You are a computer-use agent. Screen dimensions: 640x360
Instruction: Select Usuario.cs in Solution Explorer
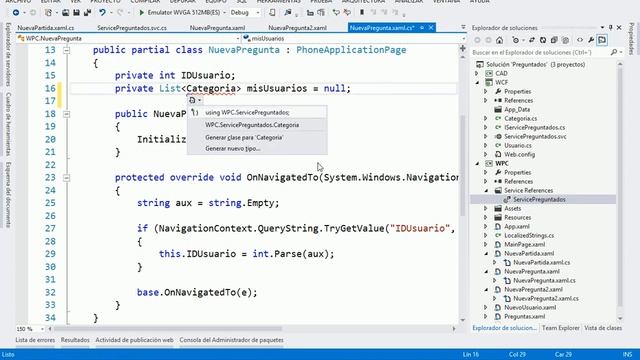pos(518,145)
